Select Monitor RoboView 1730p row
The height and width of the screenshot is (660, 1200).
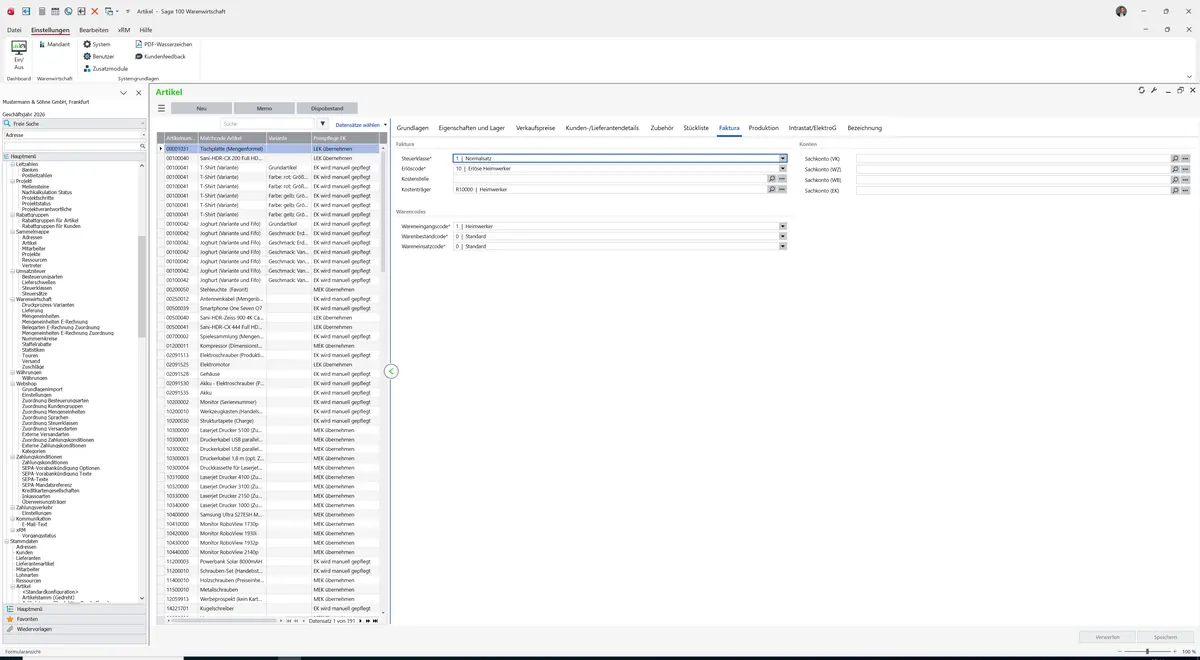[270, 524]
